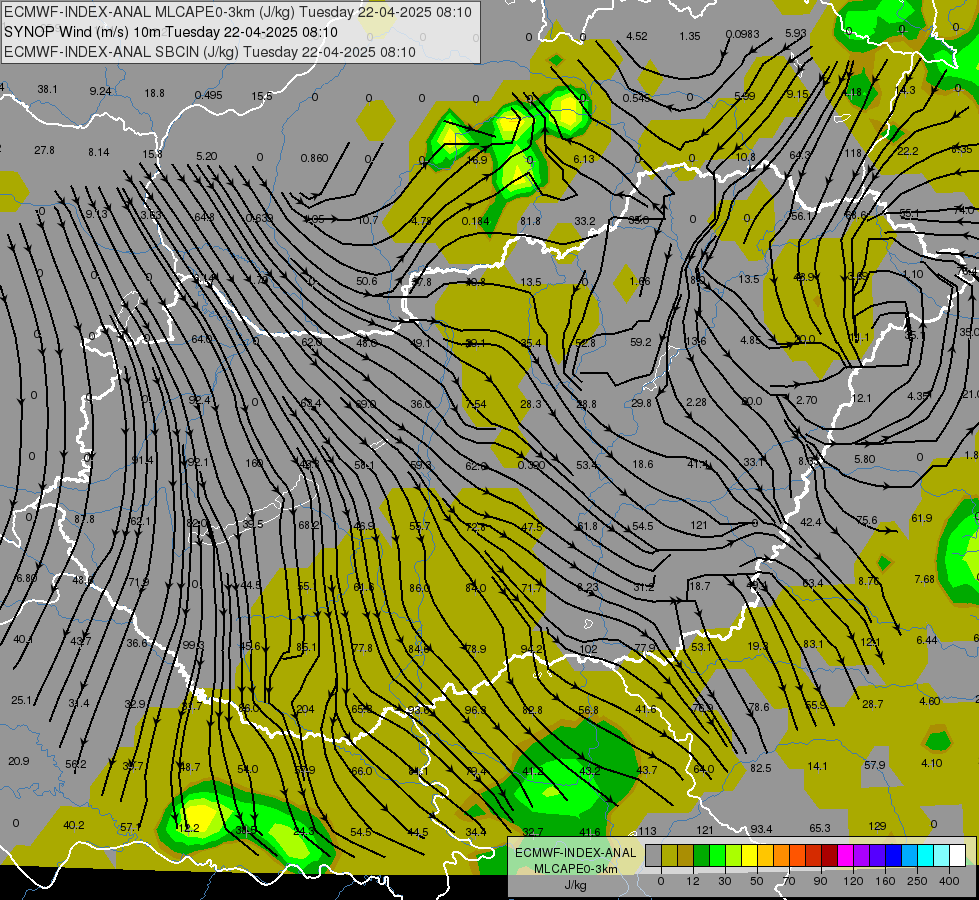Click the map value '118'

[x=853, y=153]
